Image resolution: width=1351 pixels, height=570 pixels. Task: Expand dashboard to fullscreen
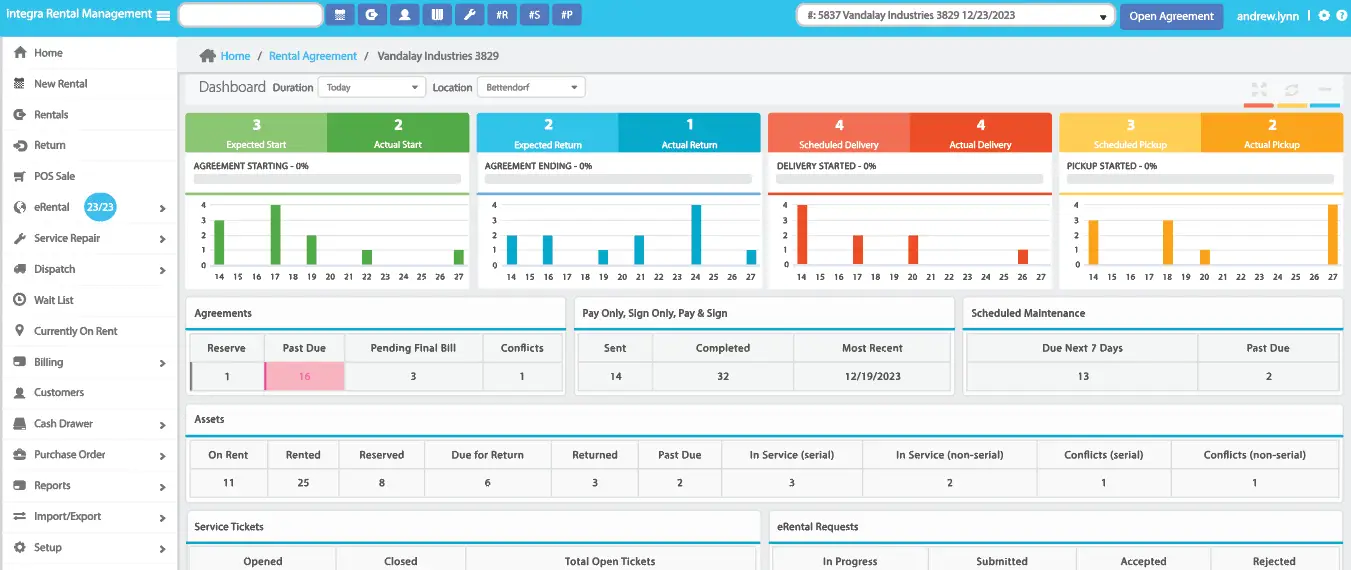tap(1259, 90)
